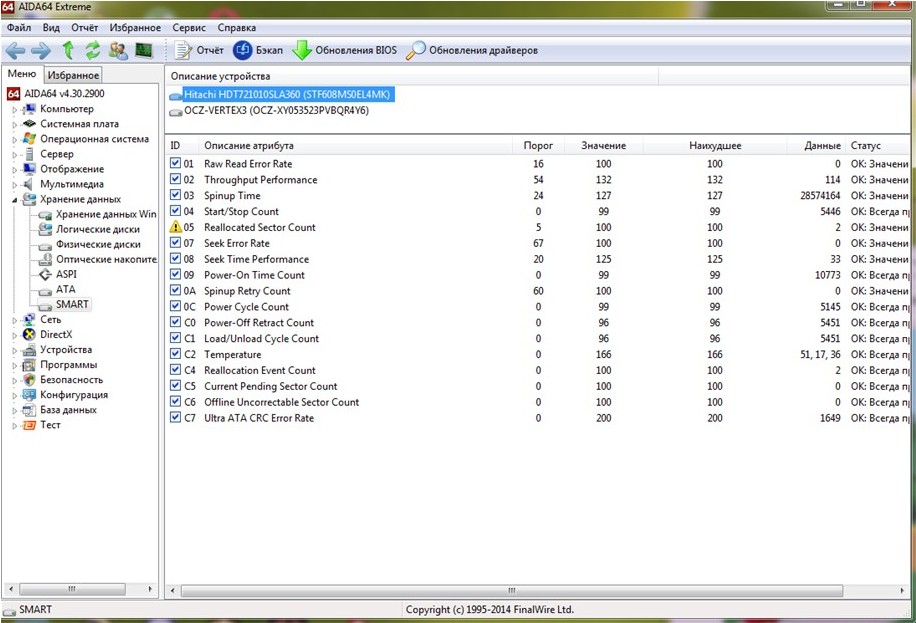
Task: Open the Вид menu
Action: pyautogui.click(x=51, y=27)
